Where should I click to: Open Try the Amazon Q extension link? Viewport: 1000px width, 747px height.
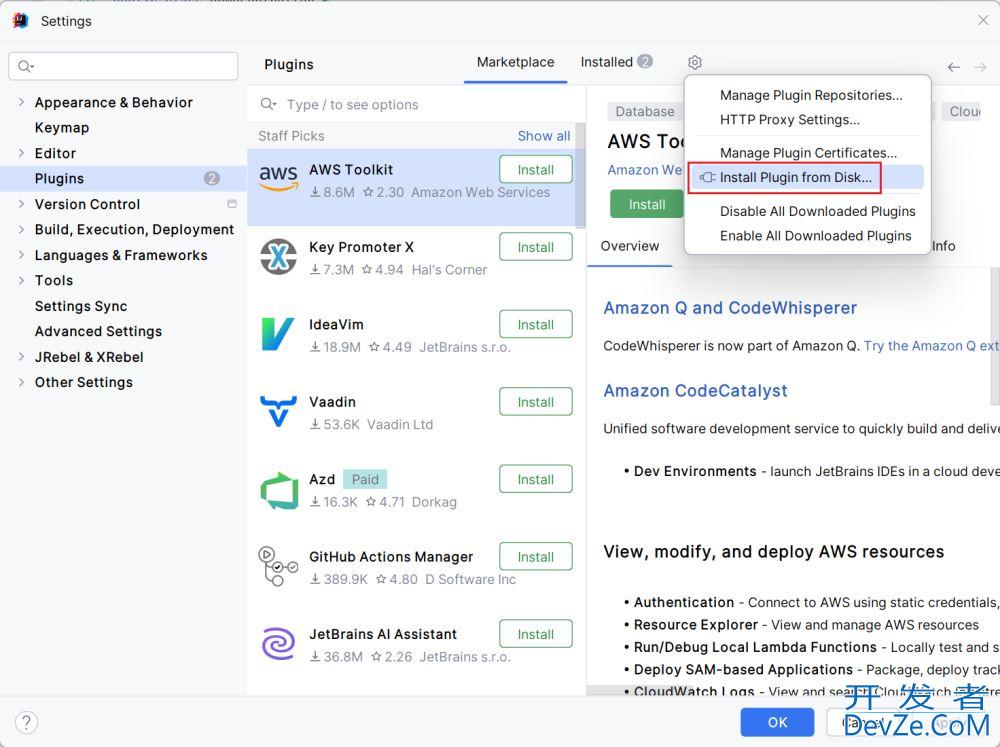(x=931, y=346)
